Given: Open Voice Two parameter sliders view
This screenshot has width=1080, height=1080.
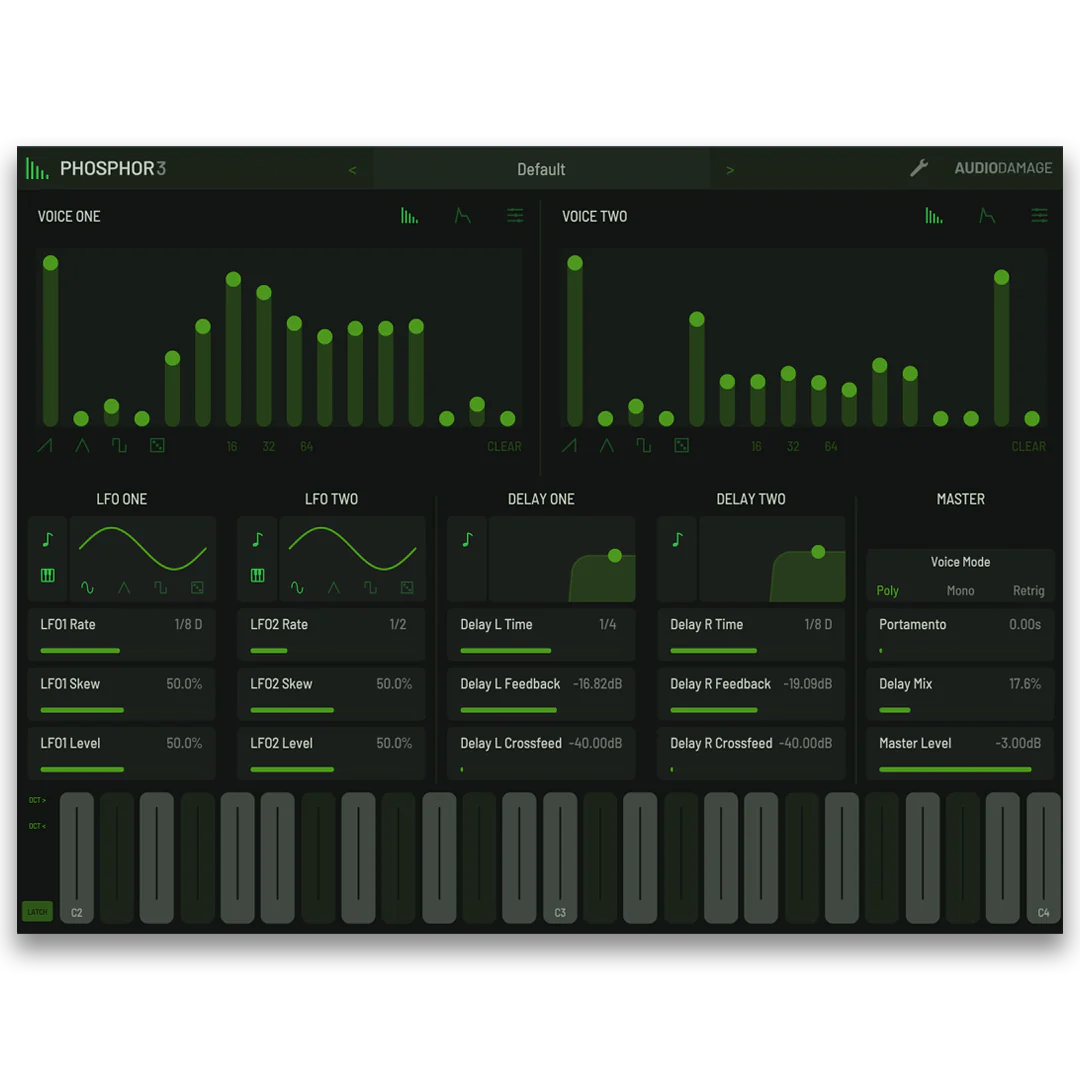Looking at the screenshot, I should pyautogui.click(x=1039, y=216).
